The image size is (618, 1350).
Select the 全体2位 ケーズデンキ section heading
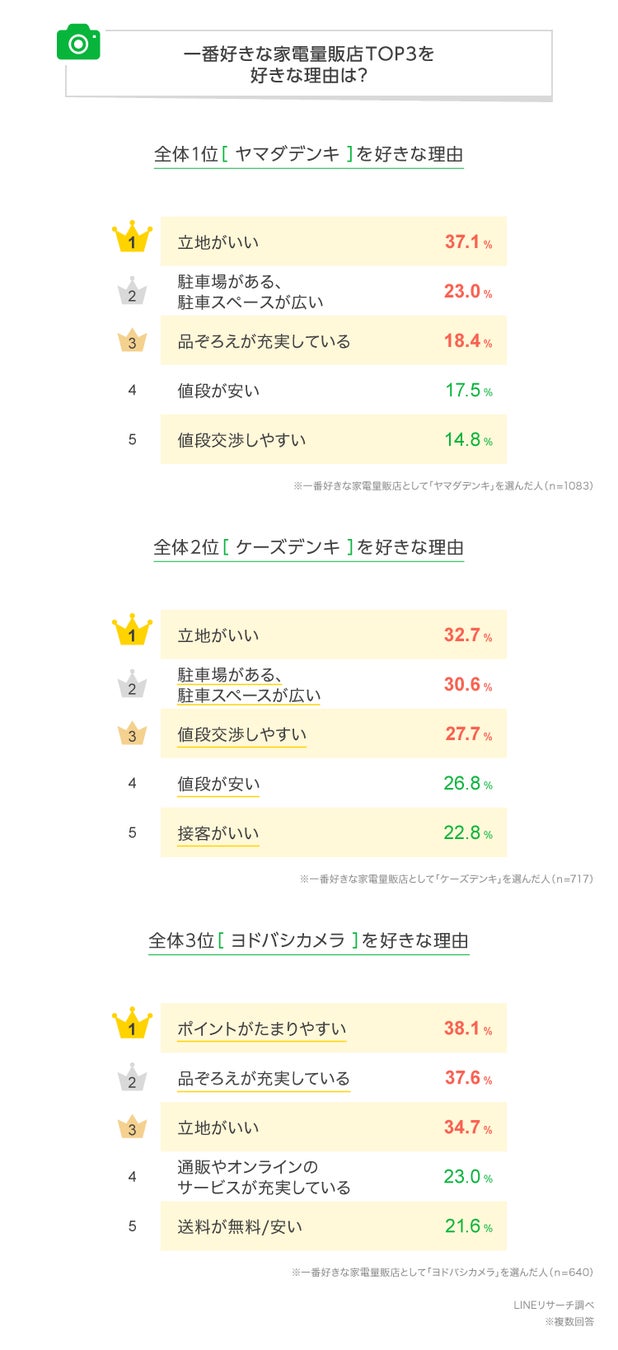click(308, 548)
